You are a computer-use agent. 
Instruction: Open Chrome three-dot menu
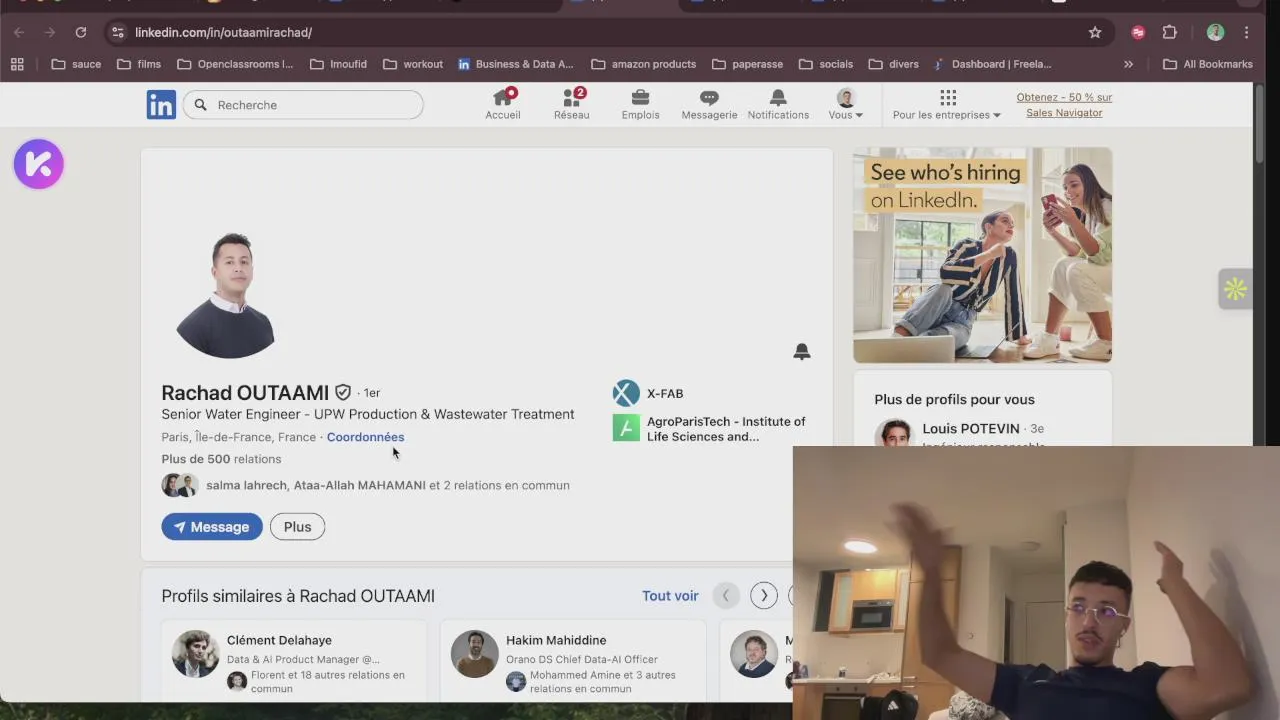click(1246, 32)
